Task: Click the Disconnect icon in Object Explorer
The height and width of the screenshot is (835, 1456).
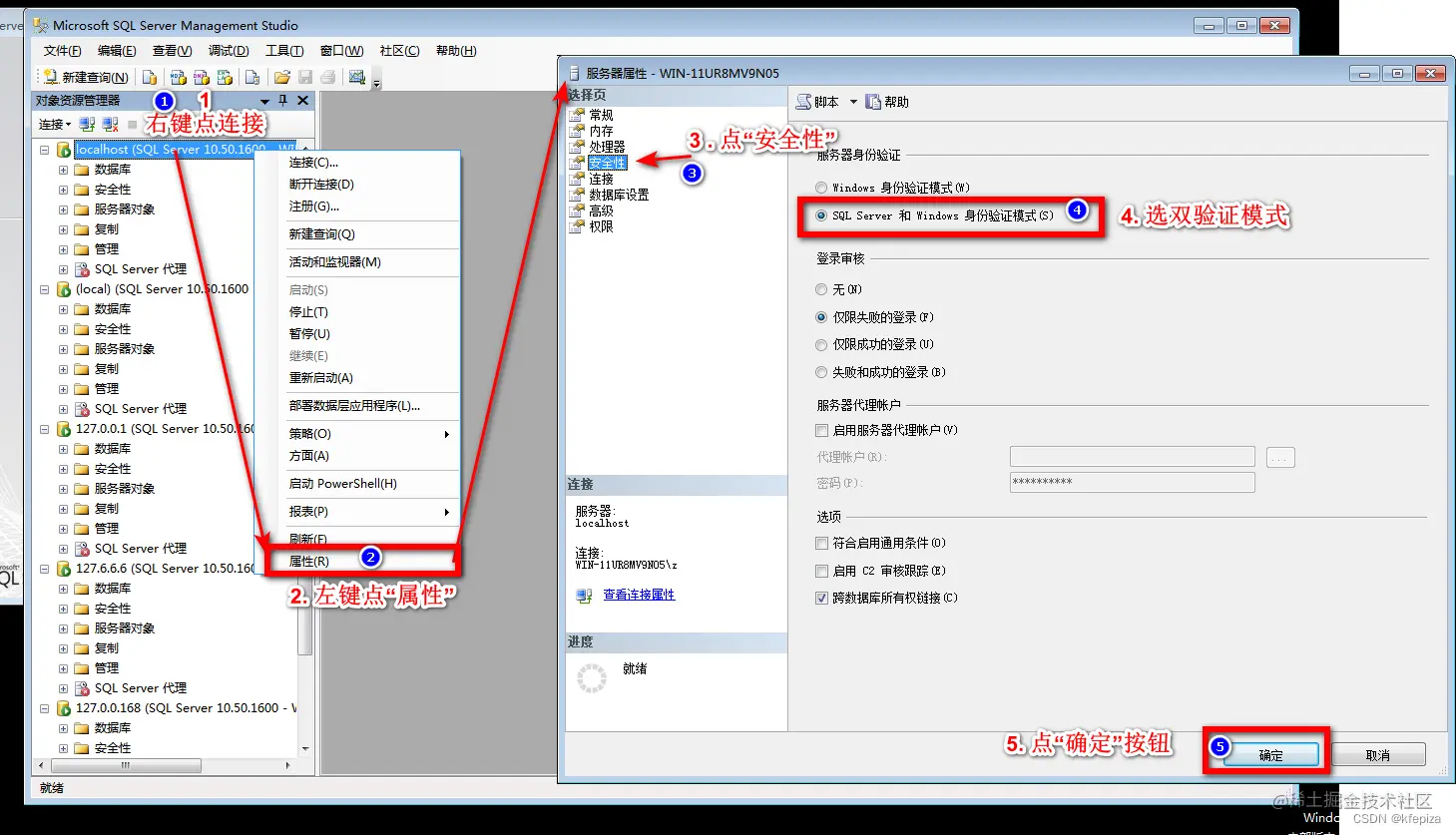Action: click(x=109, y=124)
